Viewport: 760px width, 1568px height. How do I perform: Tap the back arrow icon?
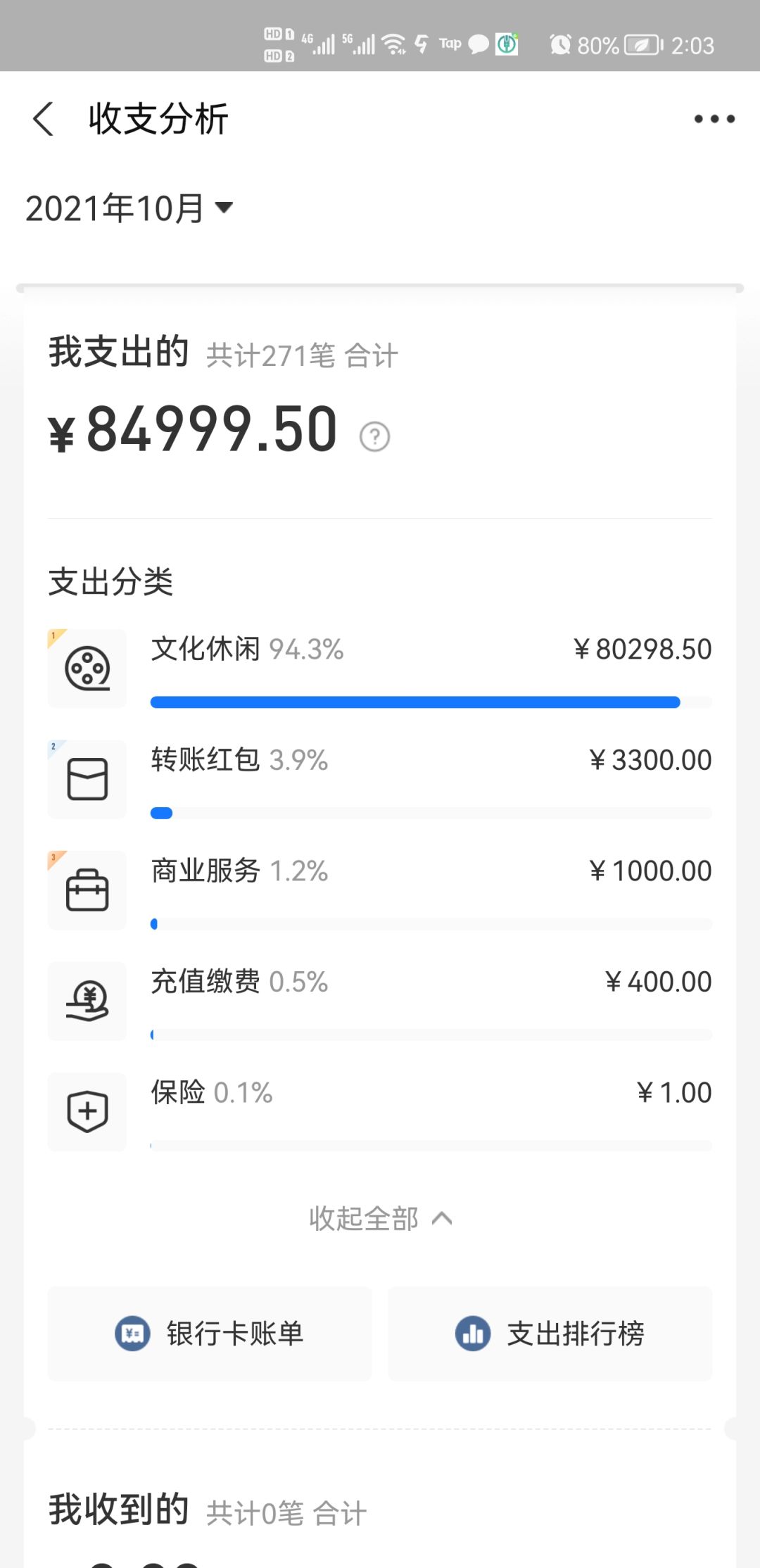(44, 118)
